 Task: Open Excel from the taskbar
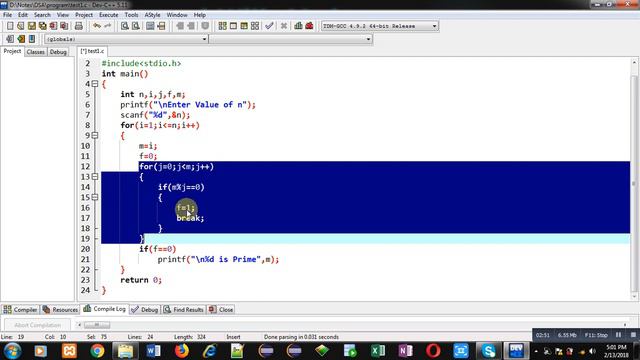pyautogui.click(x=378, y=351)
